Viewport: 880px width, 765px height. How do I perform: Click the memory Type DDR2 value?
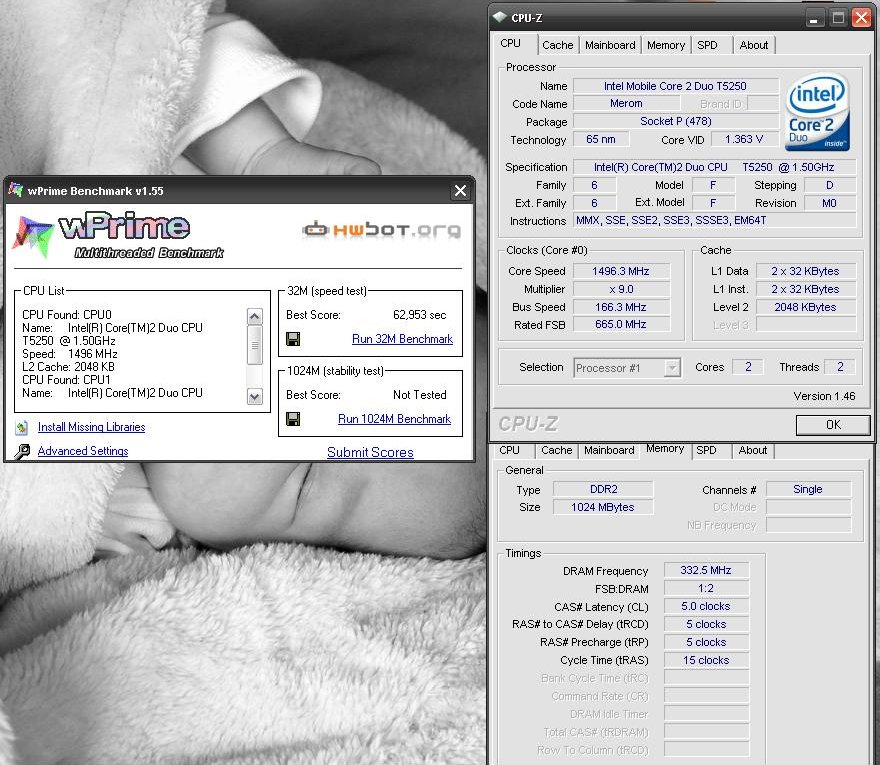(603, 489)
